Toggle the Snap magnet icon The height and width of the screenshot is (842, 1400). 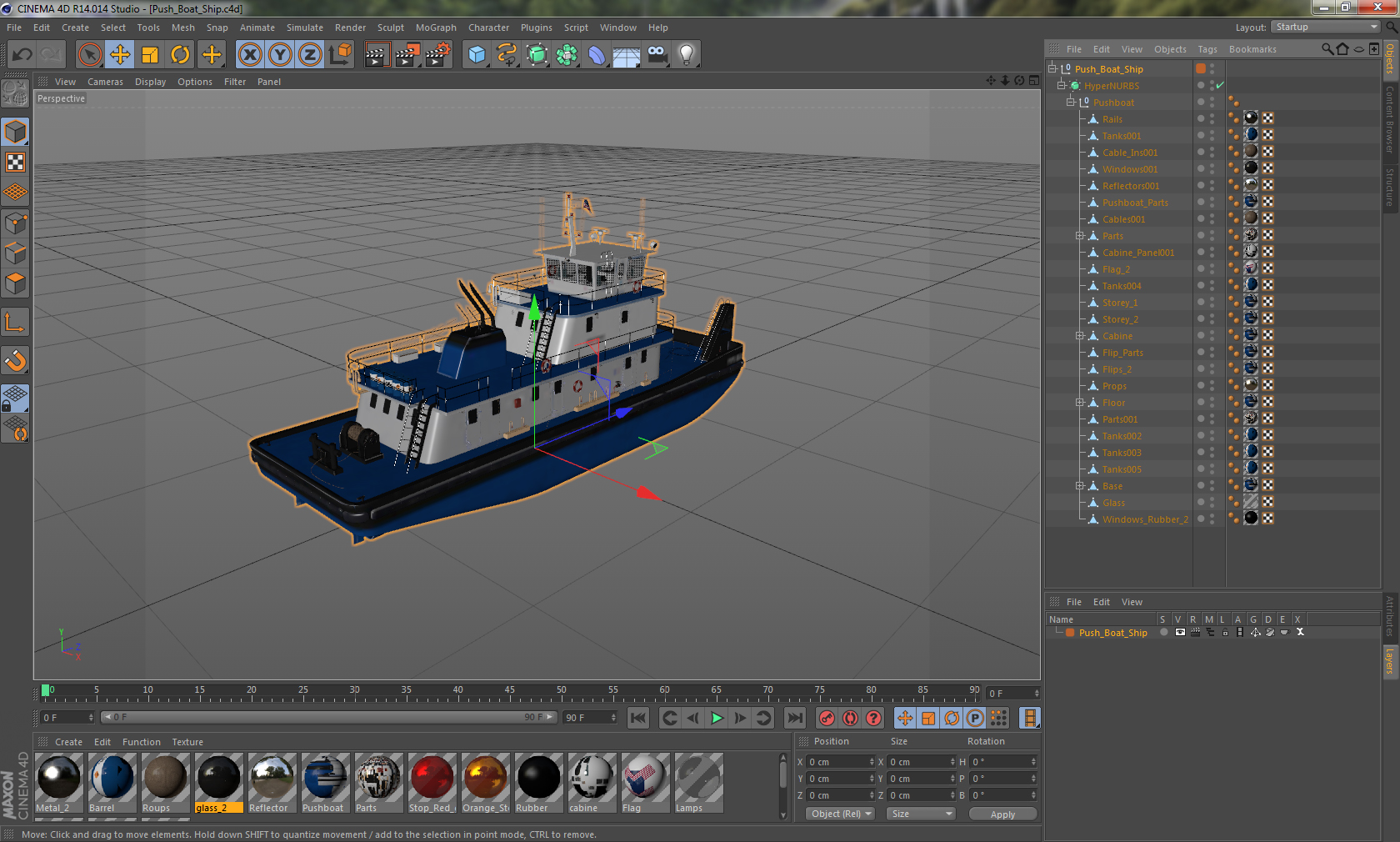pos(16,360)
